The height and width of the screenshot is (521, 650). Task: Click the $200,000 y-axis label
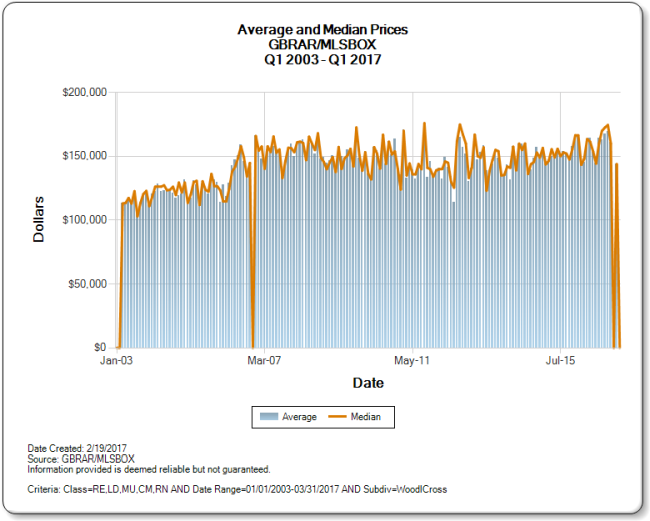pos(85,92)
